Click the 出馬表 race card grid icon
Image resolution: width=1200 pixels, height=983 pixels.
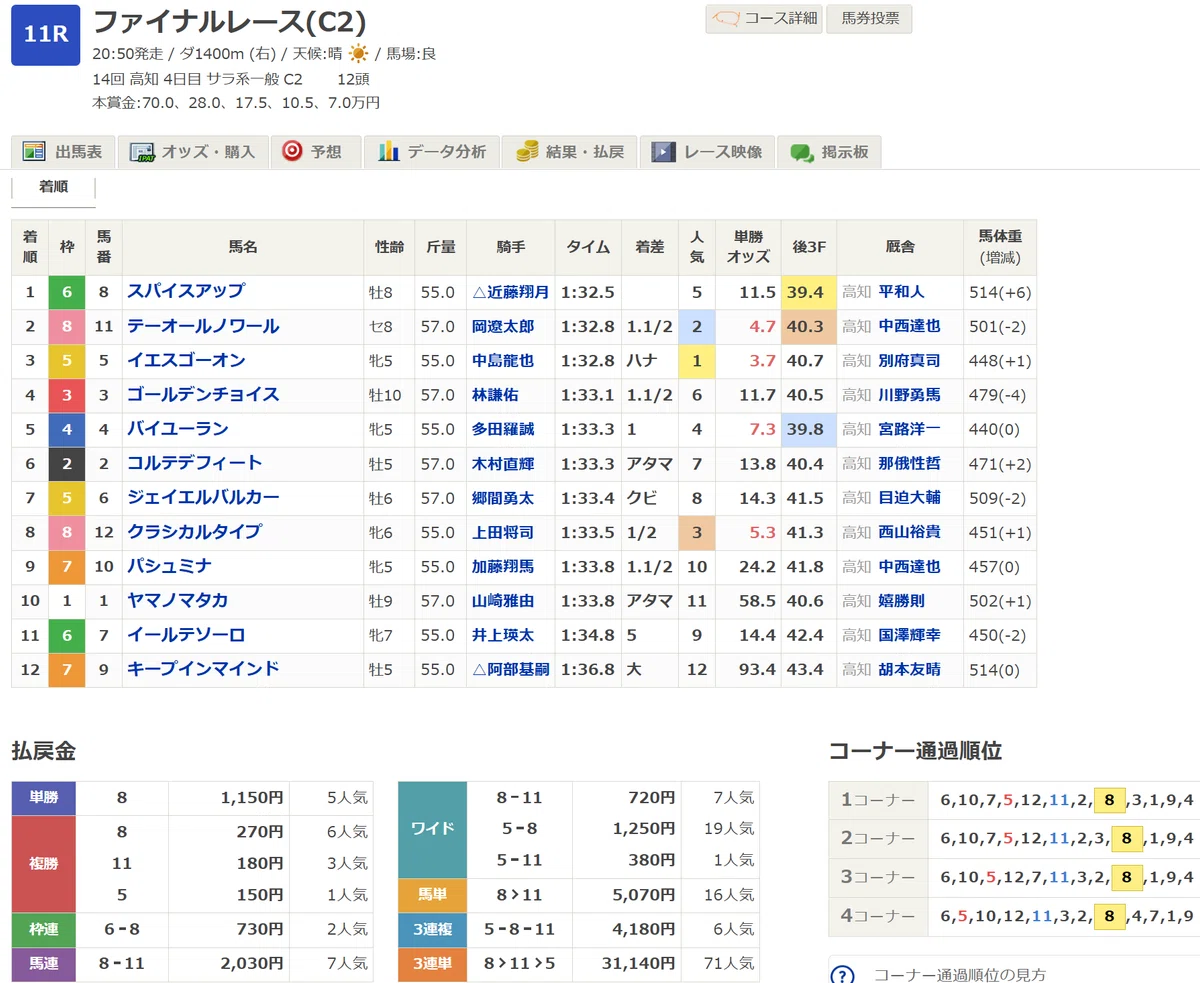point(34,152)
